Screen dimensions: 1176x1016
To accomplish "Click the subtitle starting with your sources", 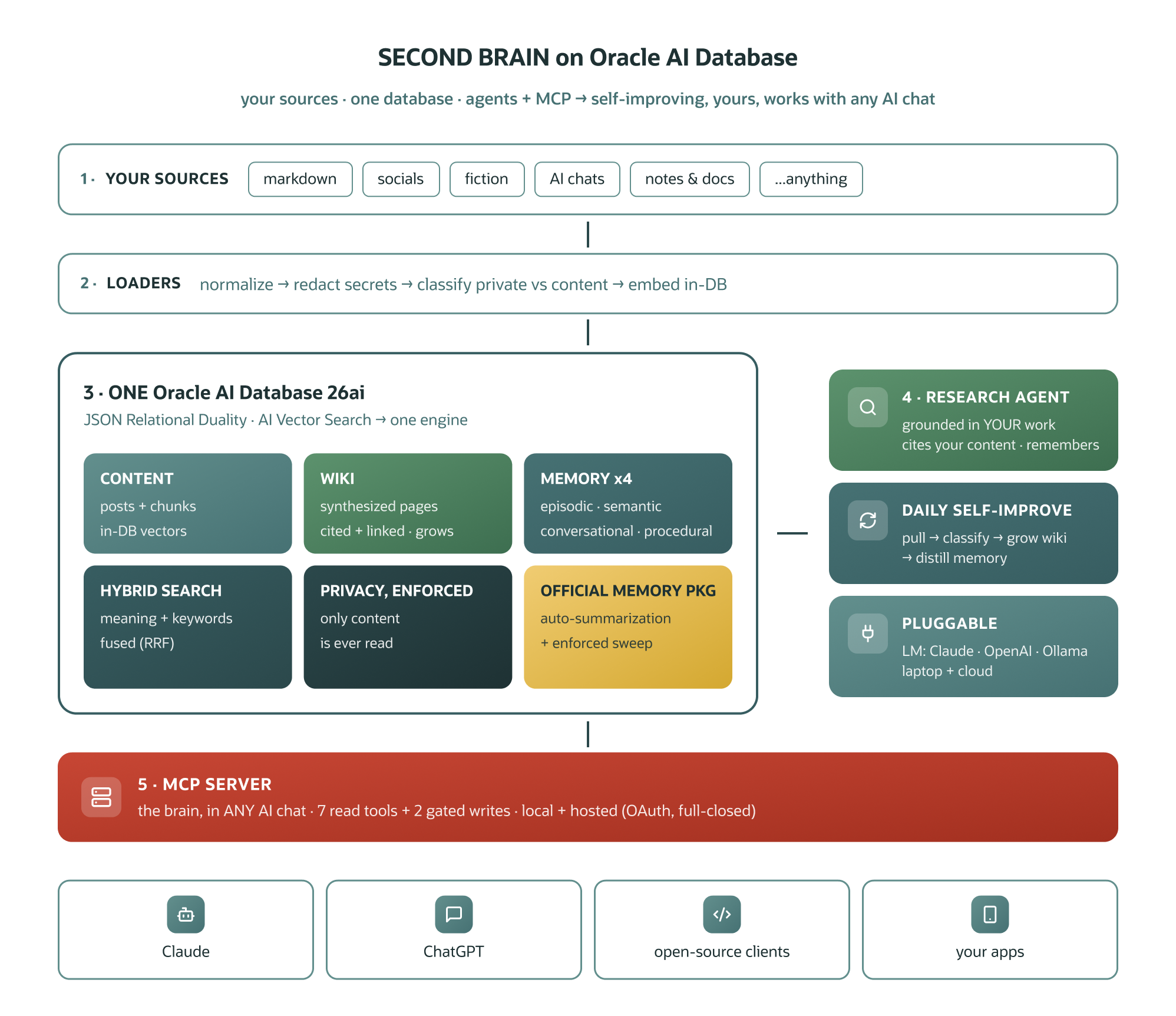I will (x=587, y=99).
